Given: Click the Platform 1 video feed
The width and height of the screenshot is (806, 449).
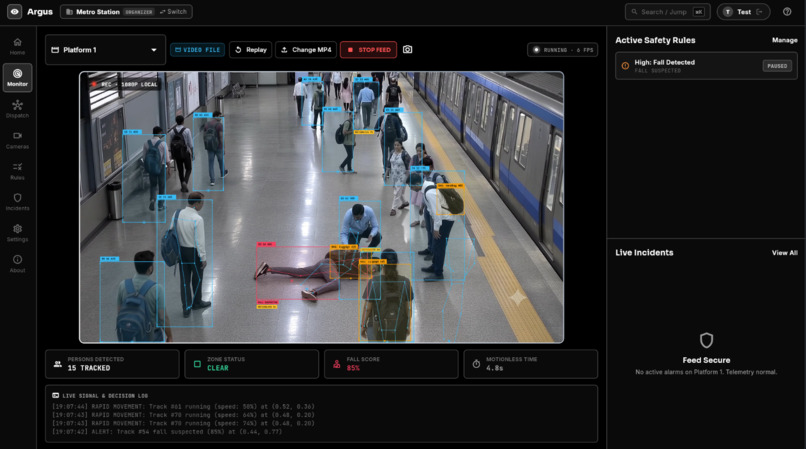Looking at the screenshot, I should pyautogui.click(x=321, y=207).
